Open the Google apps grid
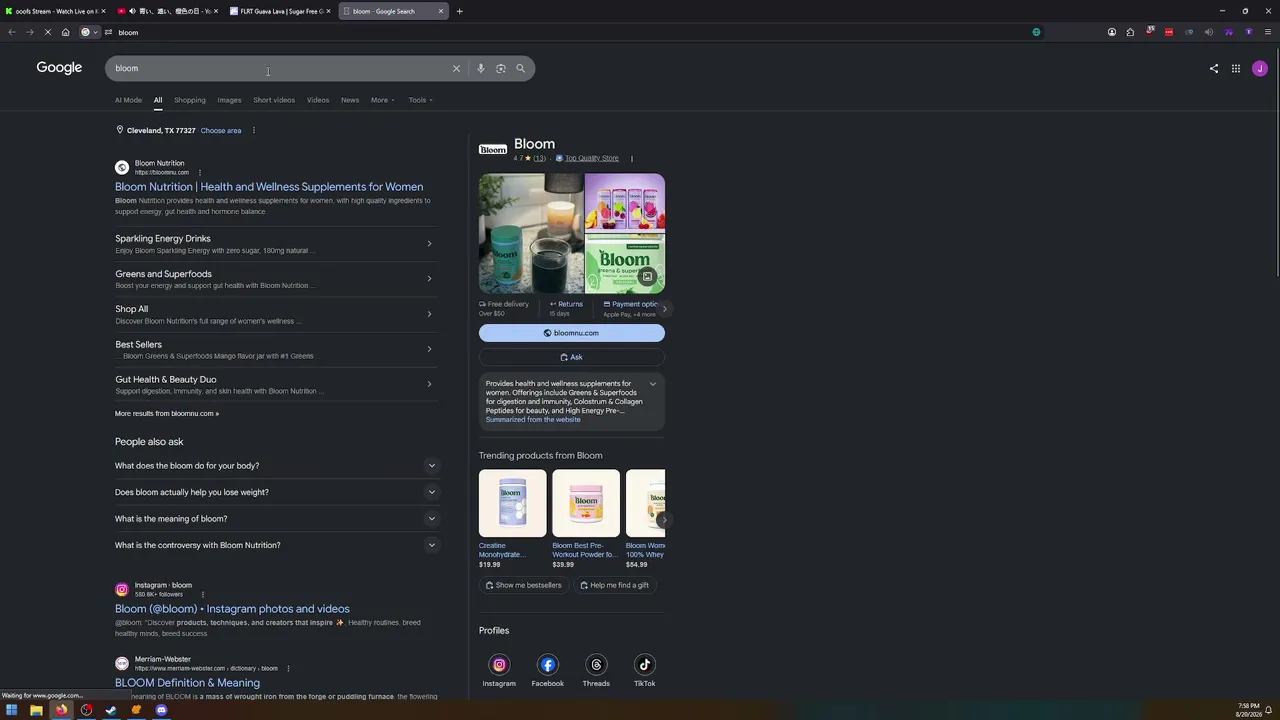 pos(1236,68)
